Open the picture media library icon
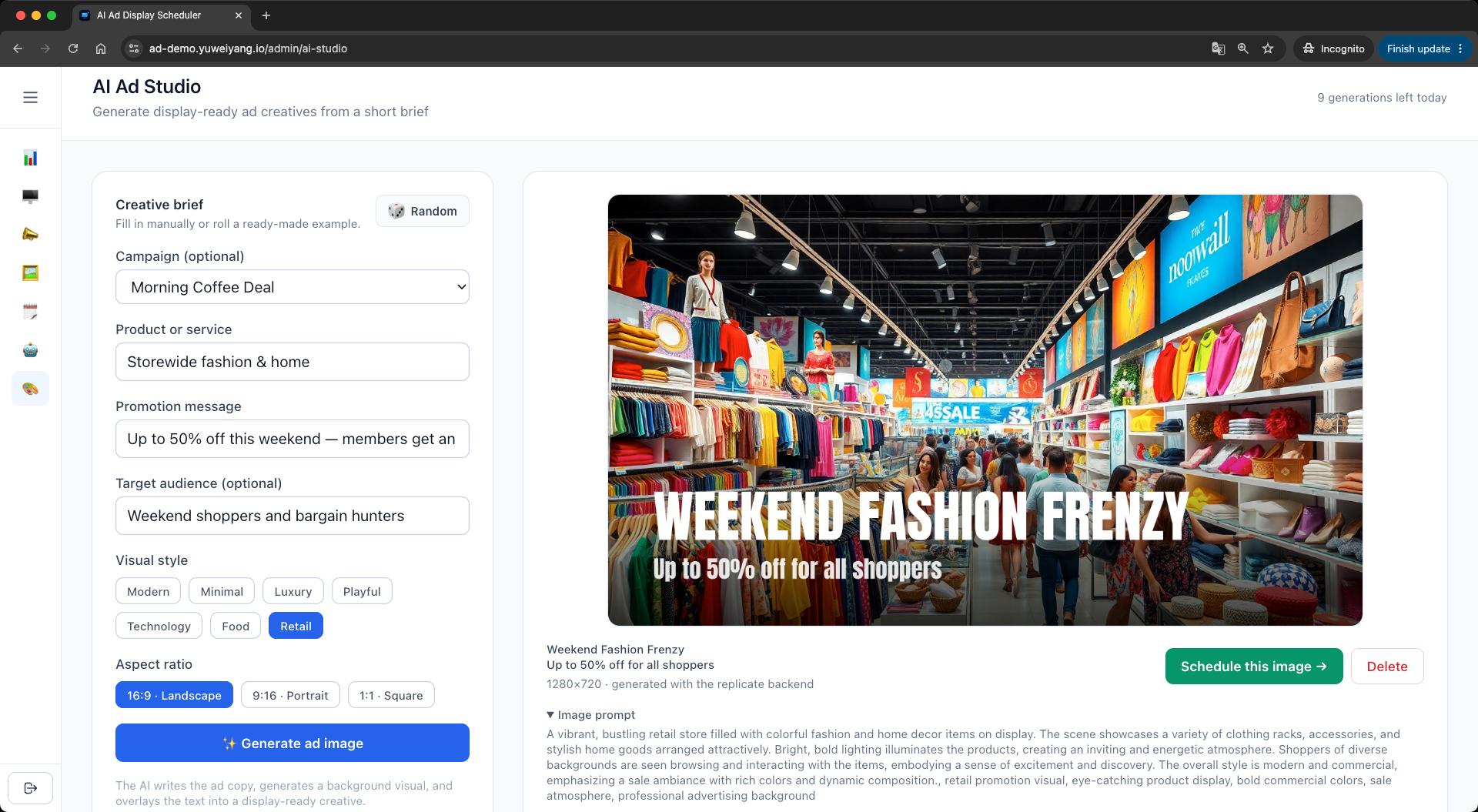This screenshot has height=812, width=1478. (x=30, y=273)
